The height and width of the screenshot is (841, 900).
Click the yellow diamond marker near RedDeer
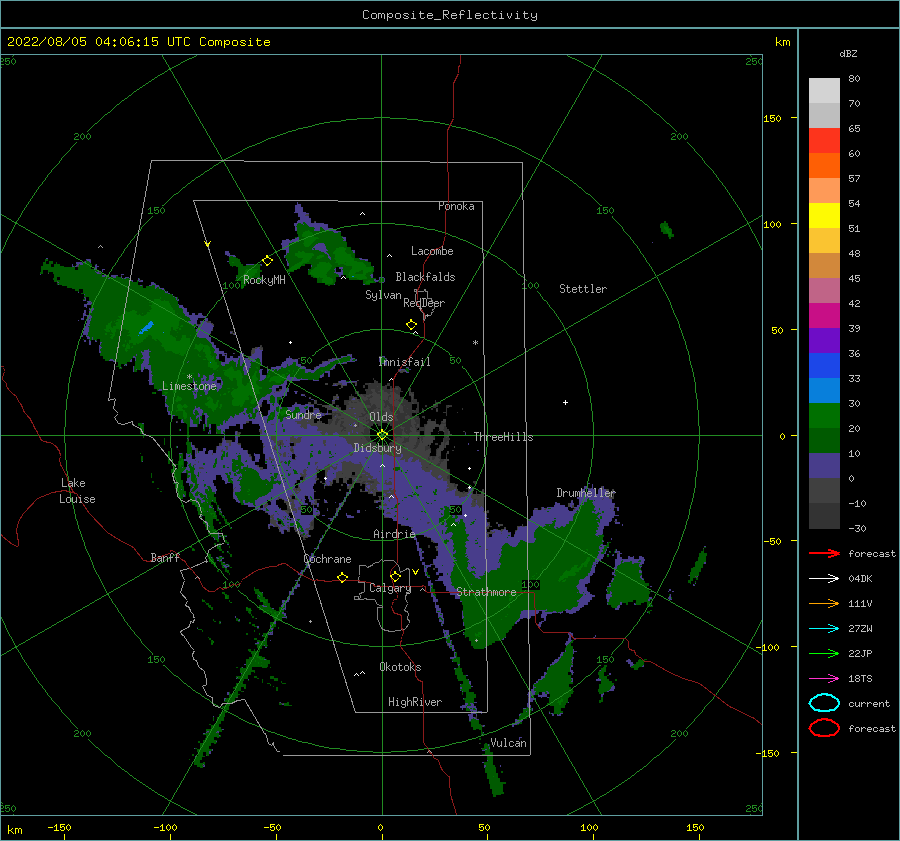click(x=412, y=325)
